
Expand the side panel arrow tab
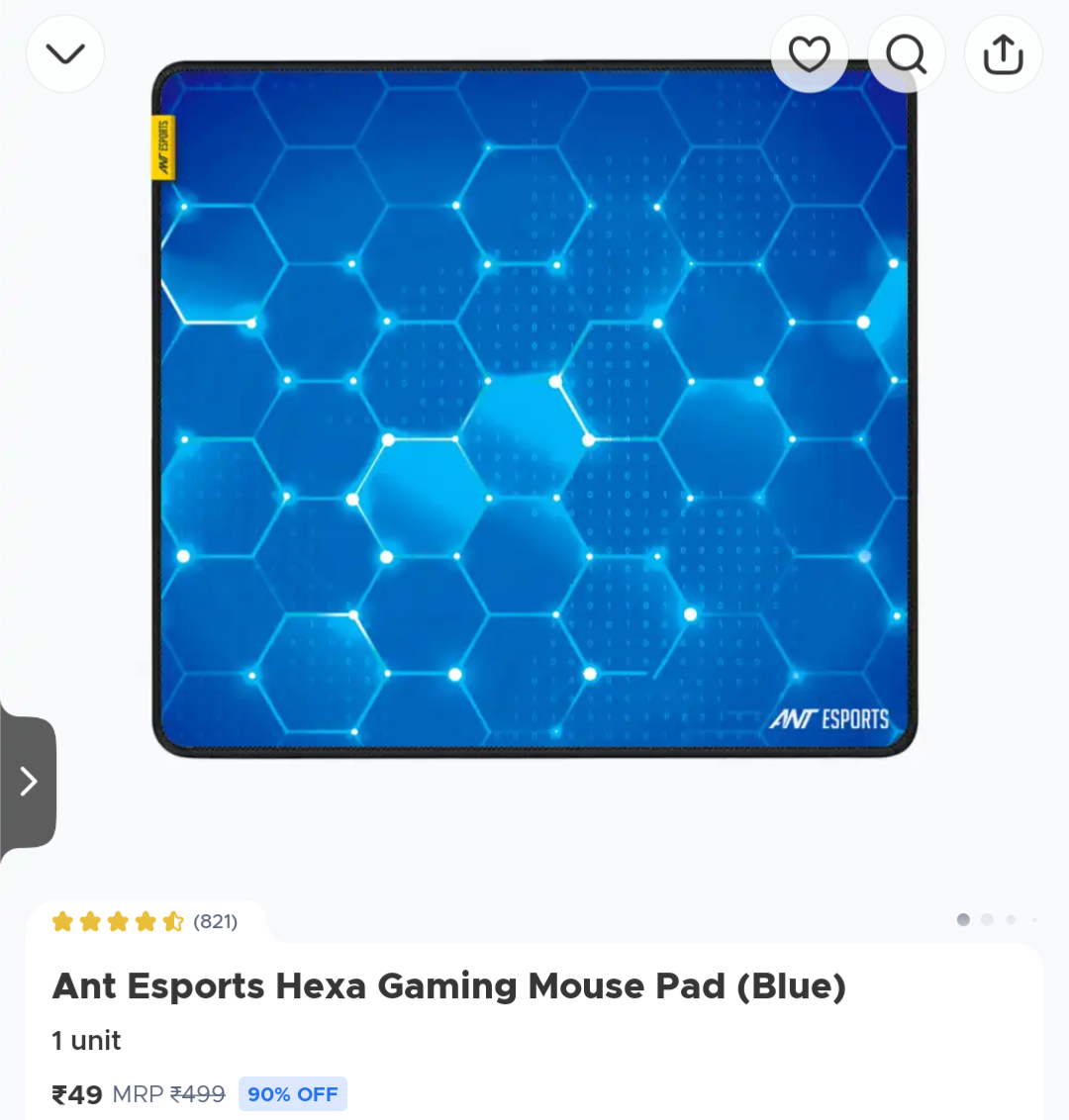click(x=27, y=782)
